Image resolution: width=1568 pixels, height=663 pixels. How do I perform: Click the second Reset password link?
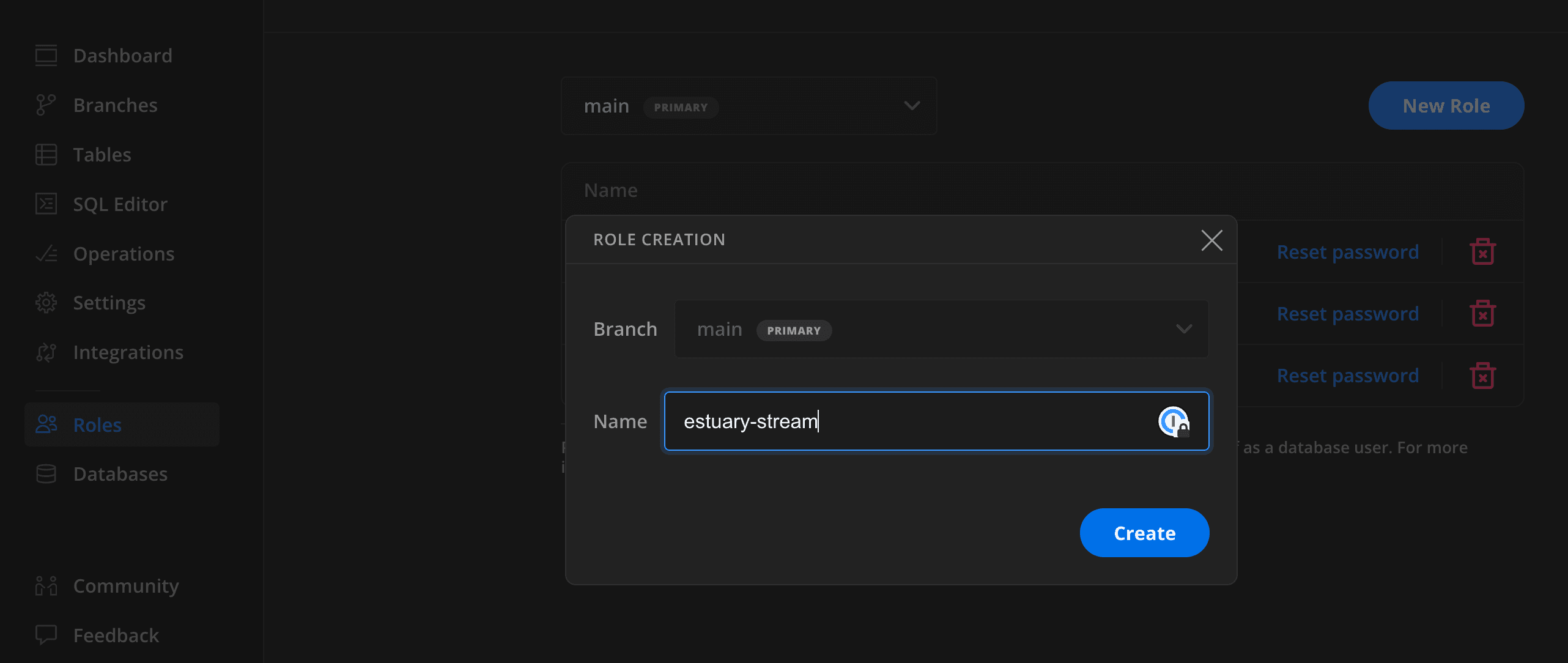click(1347, 314)
